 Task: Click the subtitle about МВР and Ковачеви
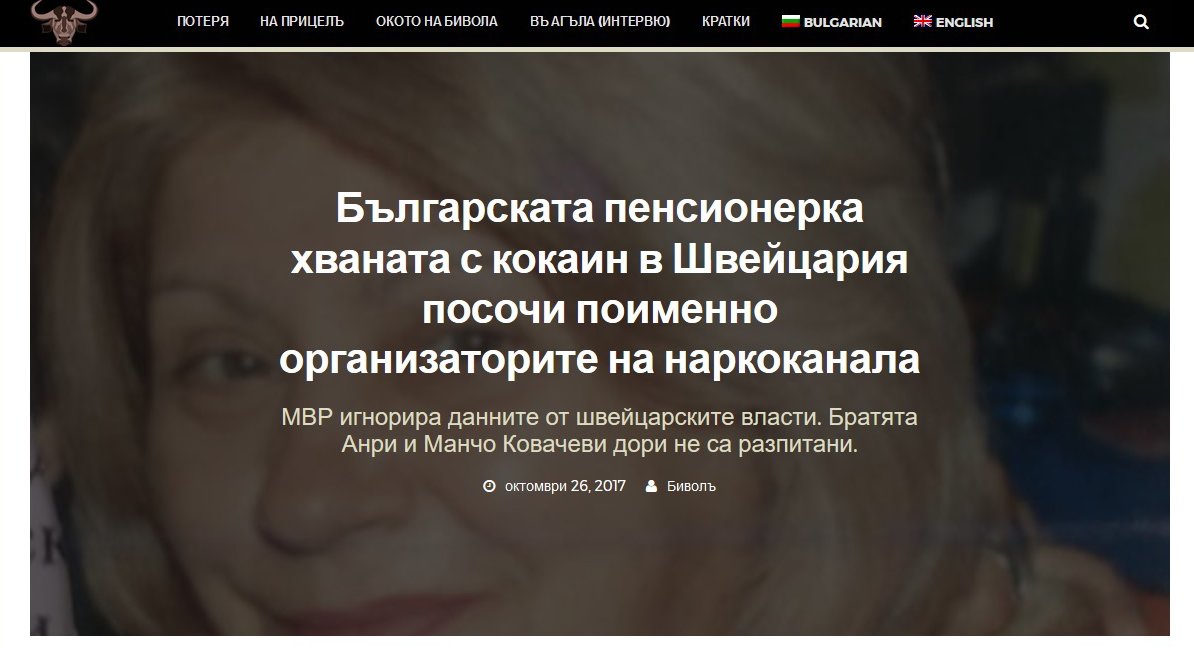click(599, 430)
